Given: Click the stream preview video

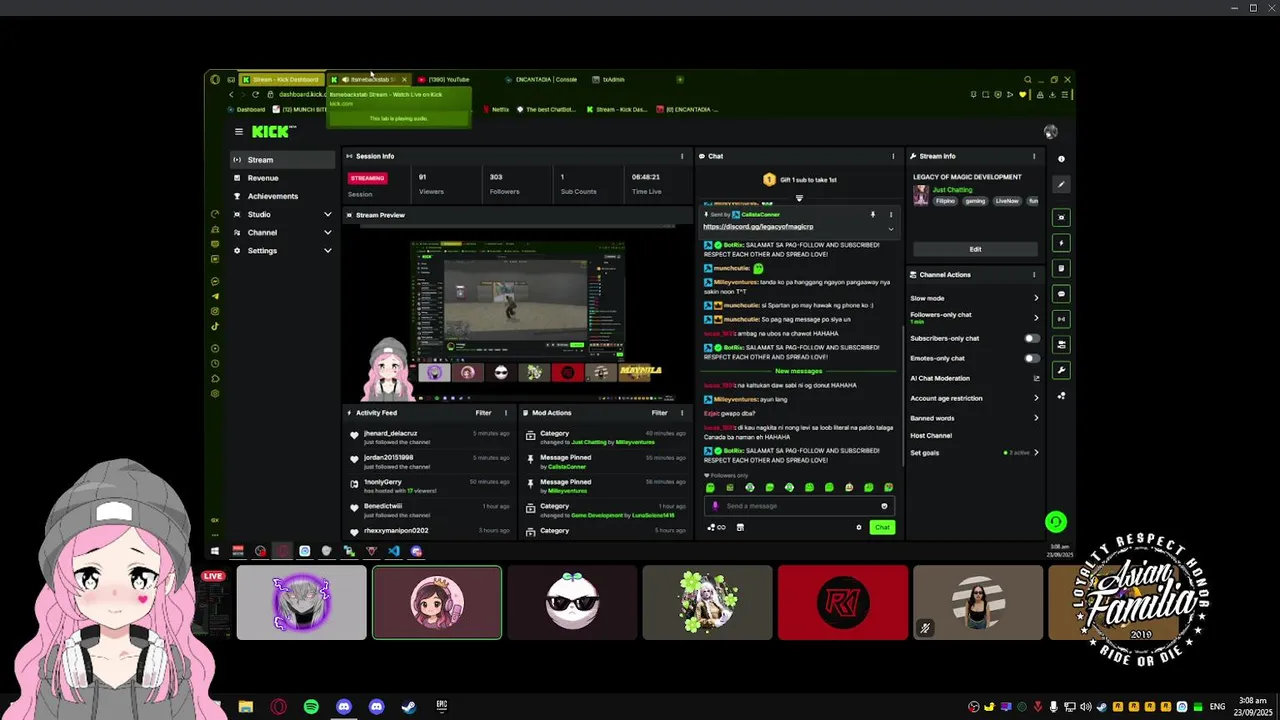Looking at the screenshot, I should coord(518,314).
